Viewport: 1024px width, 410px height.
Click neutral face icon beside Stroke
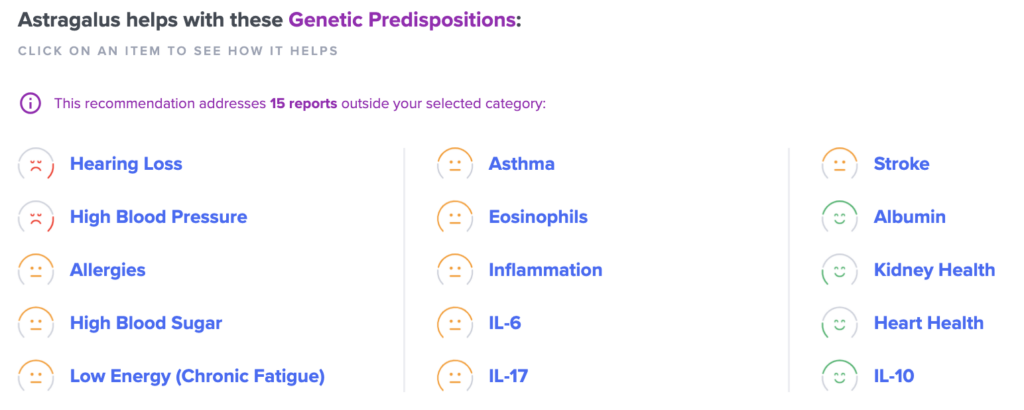[x=840, y=164]
